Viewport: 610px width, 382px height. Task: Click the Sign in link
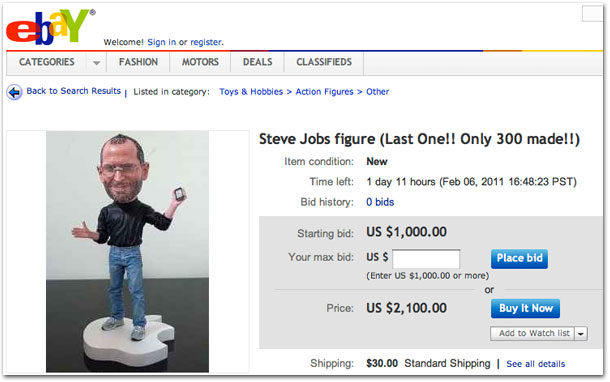161,42
